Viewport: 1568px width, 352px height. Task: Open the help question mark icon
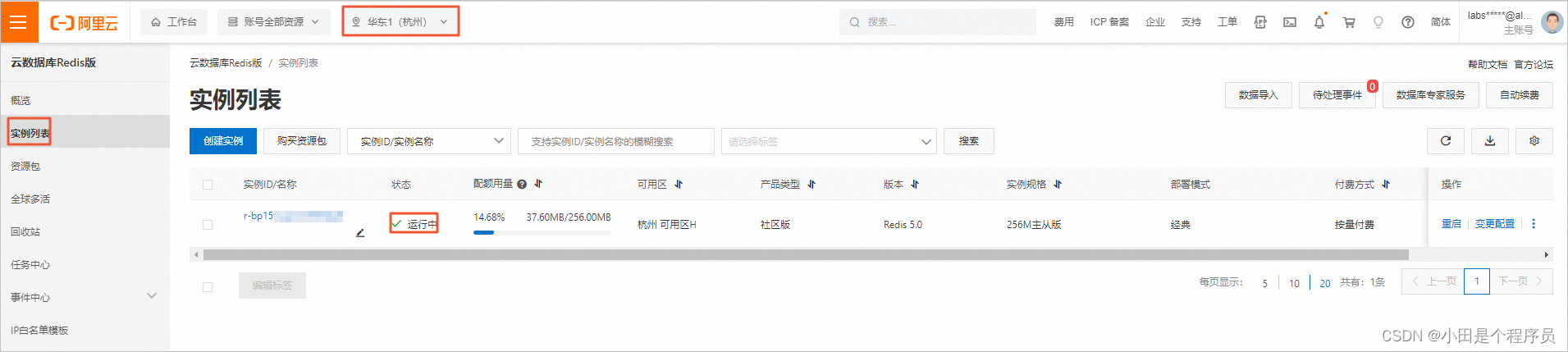tap(1408, 22)
